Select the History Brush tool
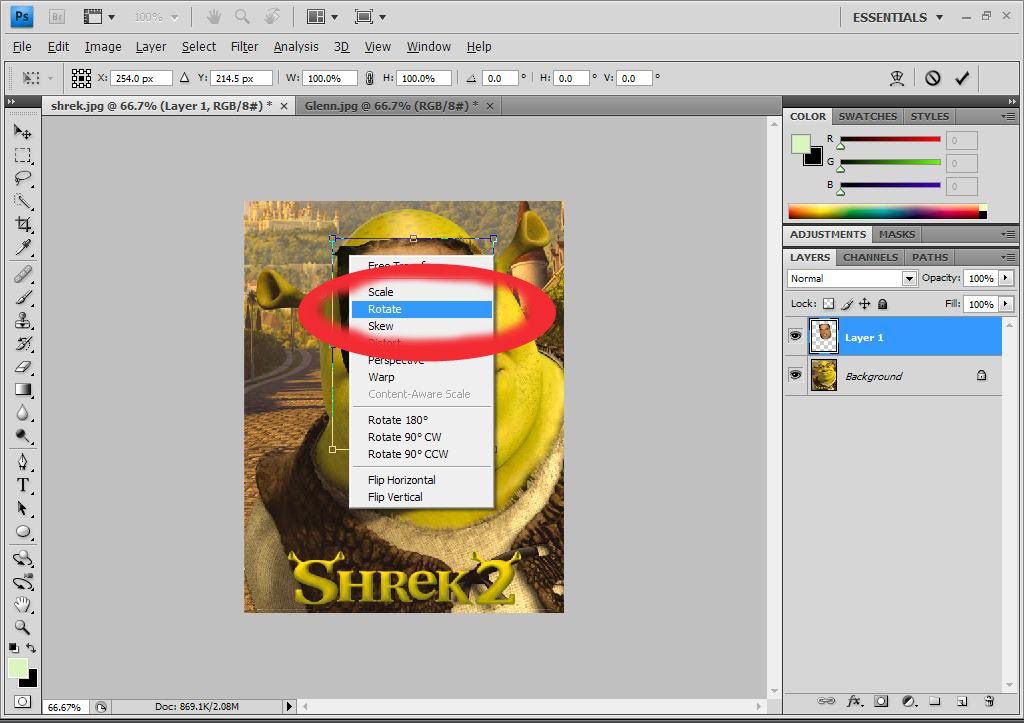The height and width of the screenshot is (723, 1024). 23,344
